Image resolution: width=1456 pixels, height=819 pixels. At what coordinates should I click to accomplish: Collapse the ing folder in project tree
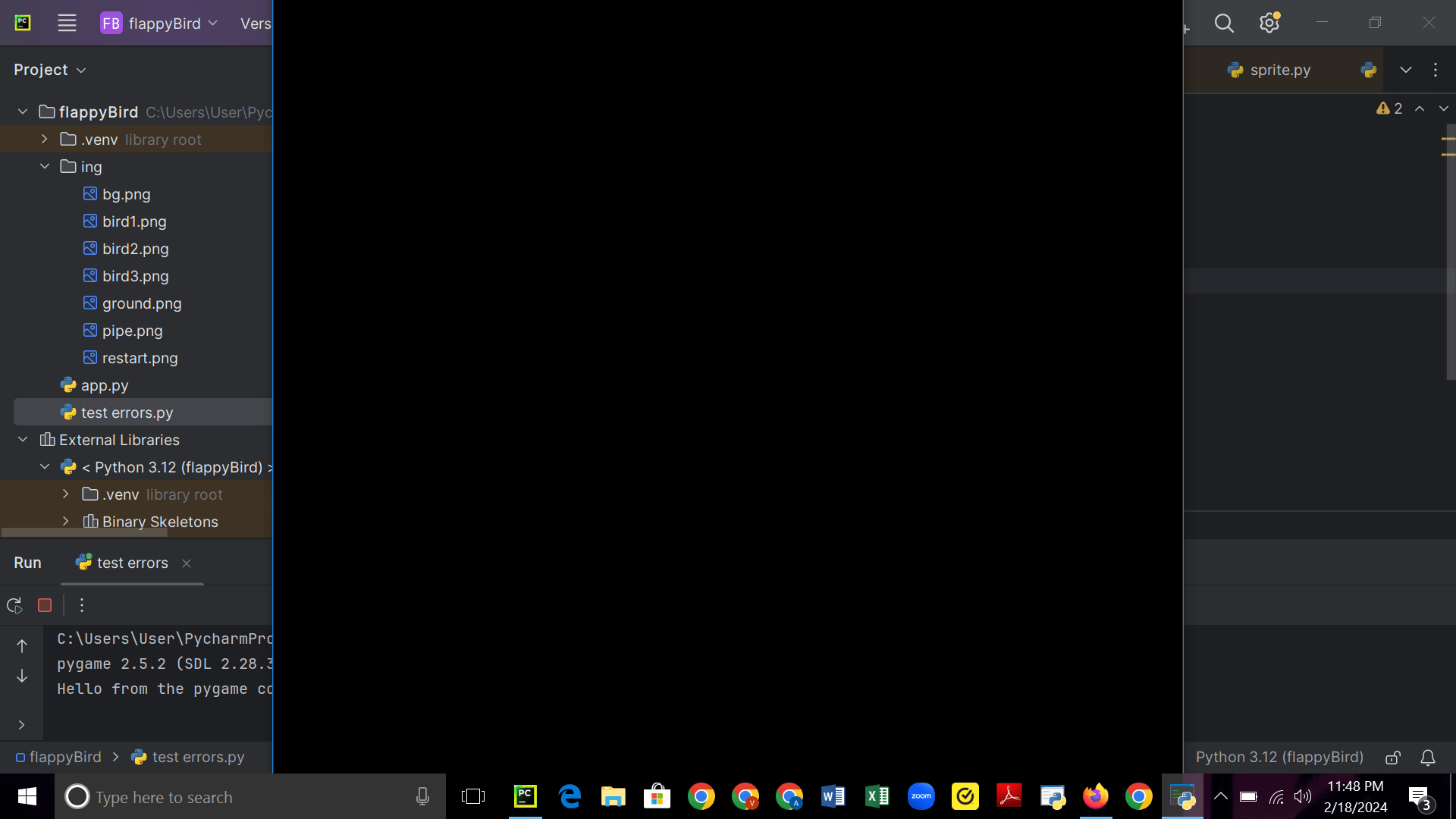45,167
